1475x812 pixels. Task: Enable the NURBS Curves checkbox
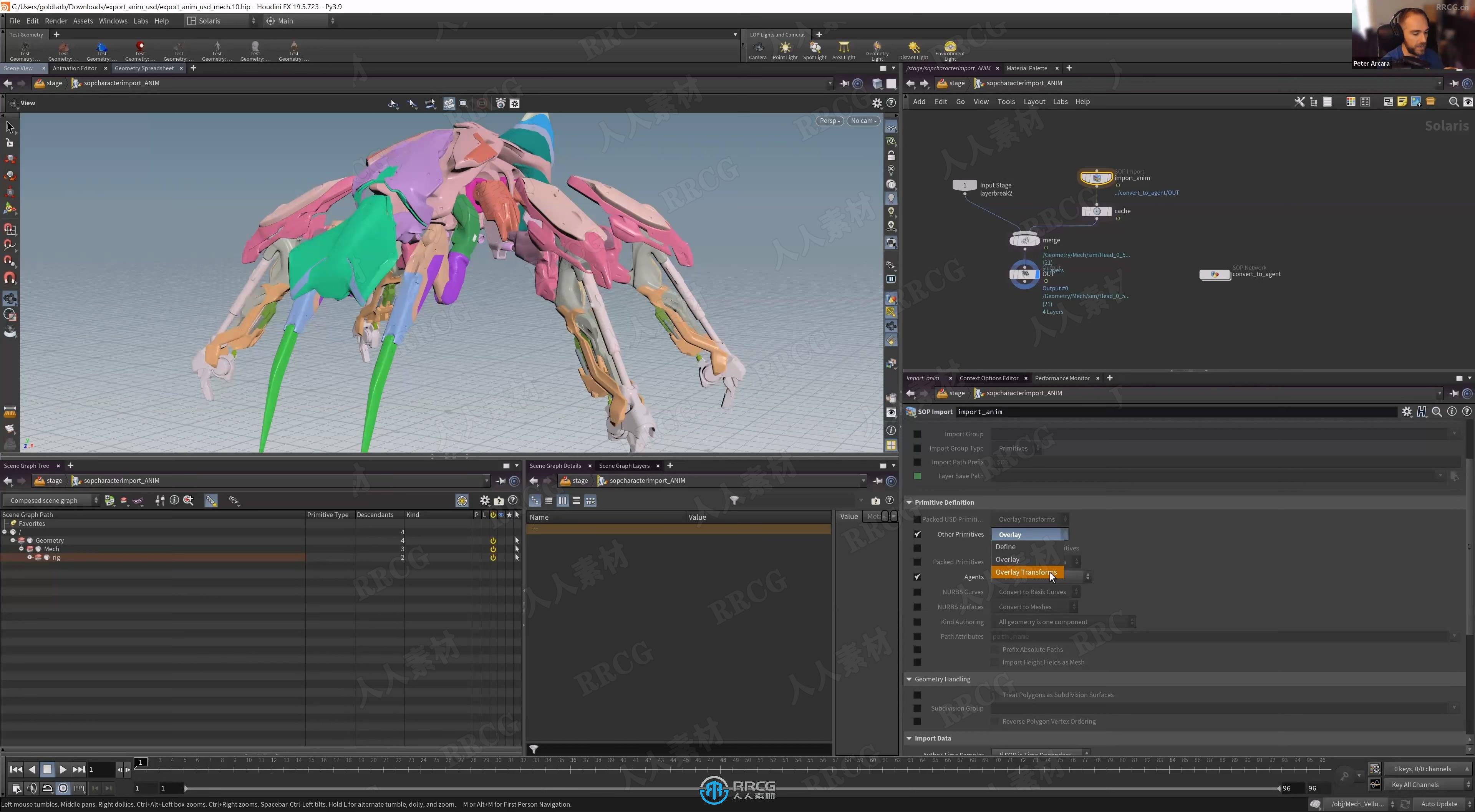(917, 592)
